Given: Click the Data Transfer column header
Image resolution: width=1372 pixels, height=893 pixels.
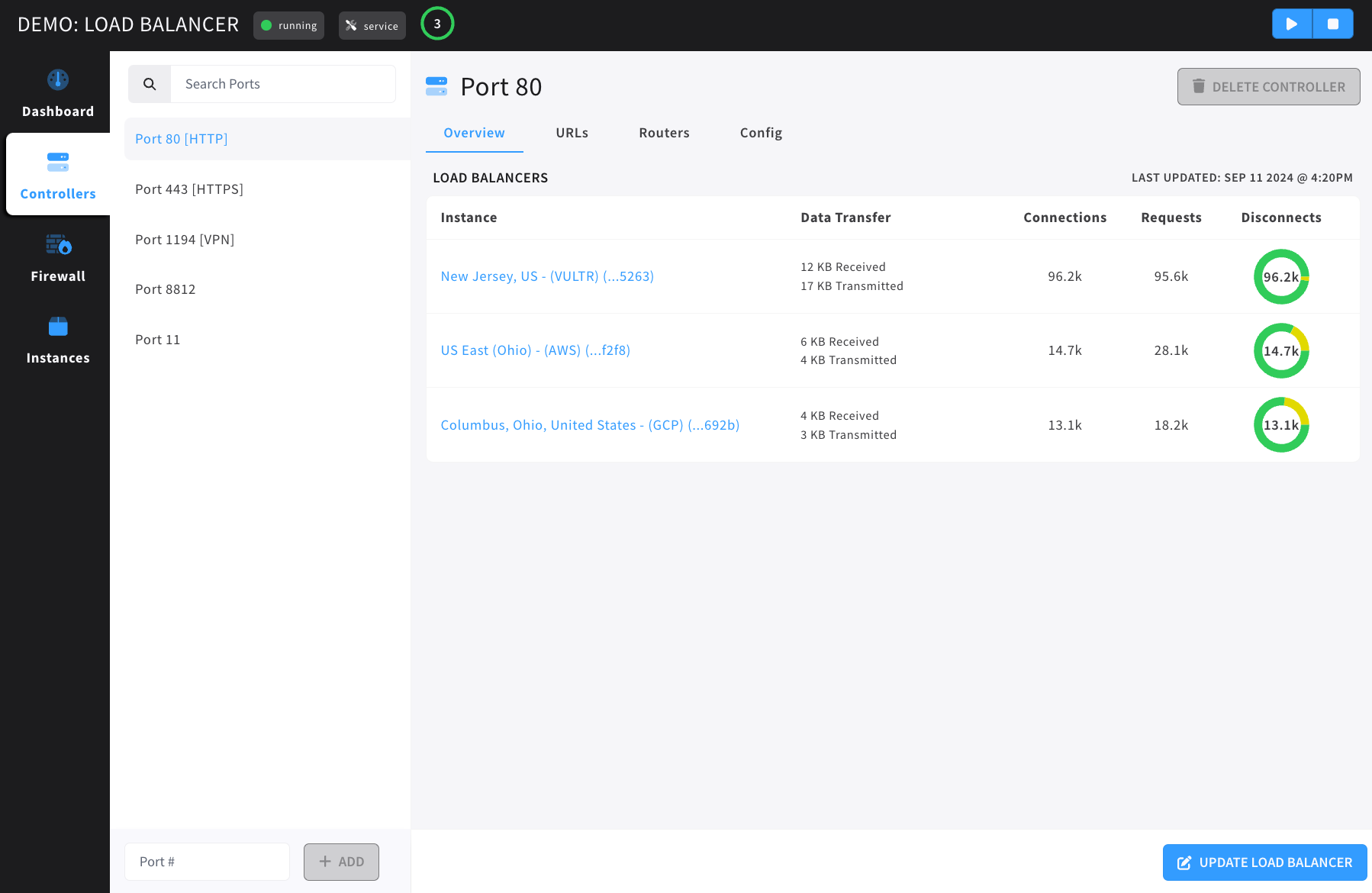Looking at the screenshot, I should [845, 218].
